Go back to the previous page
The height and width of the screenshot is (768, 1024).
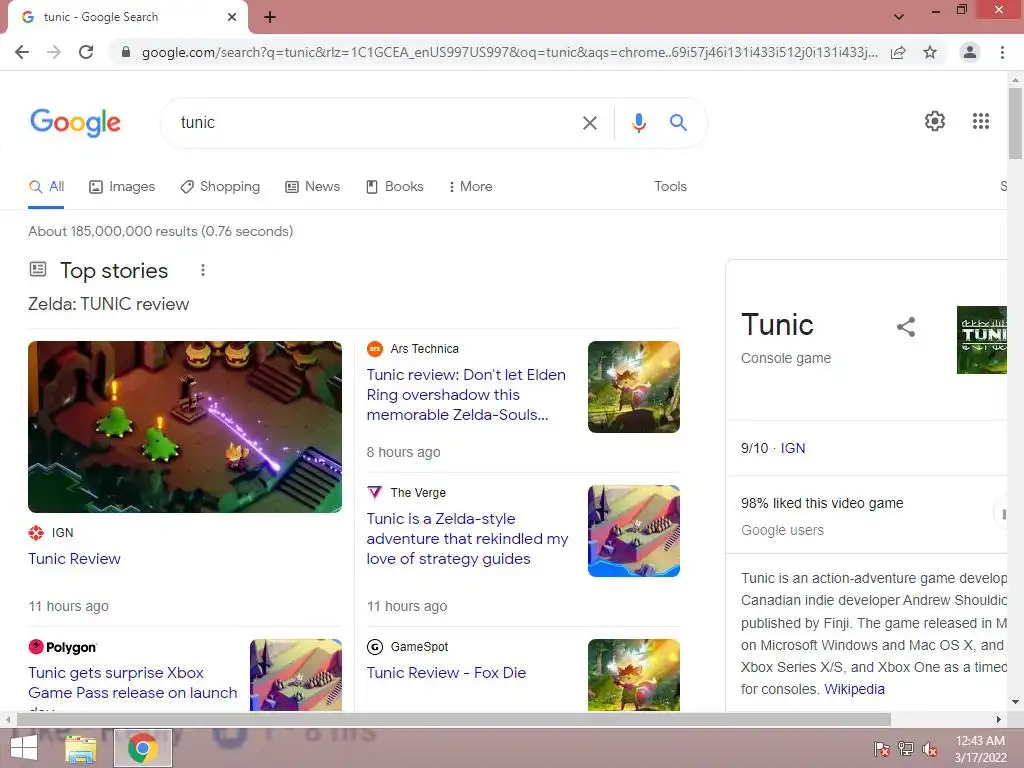click(x=22, y=52)
